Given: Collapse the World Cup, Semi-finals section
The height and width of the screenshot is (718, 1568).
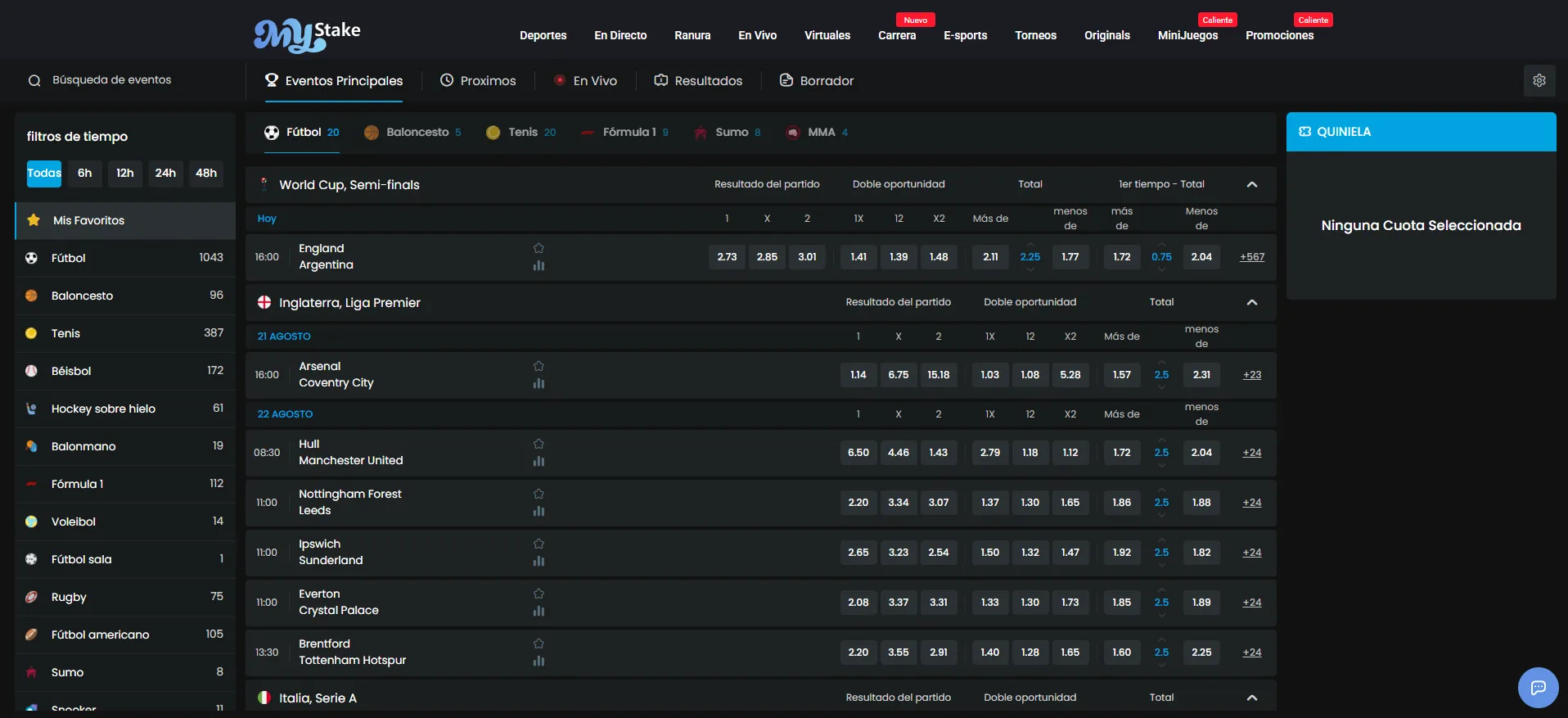Looking at the screenshot, I should (1251, 184).
